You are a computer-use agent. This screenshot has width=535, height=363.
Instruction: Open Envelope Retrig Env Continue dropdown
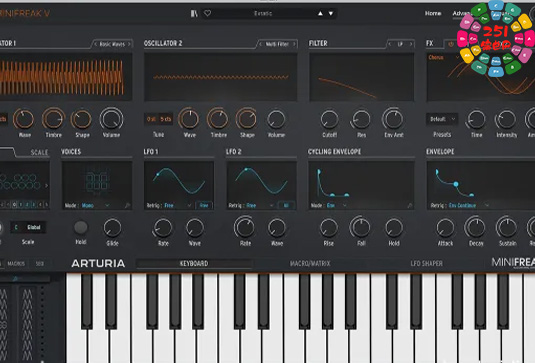[468, 205]
